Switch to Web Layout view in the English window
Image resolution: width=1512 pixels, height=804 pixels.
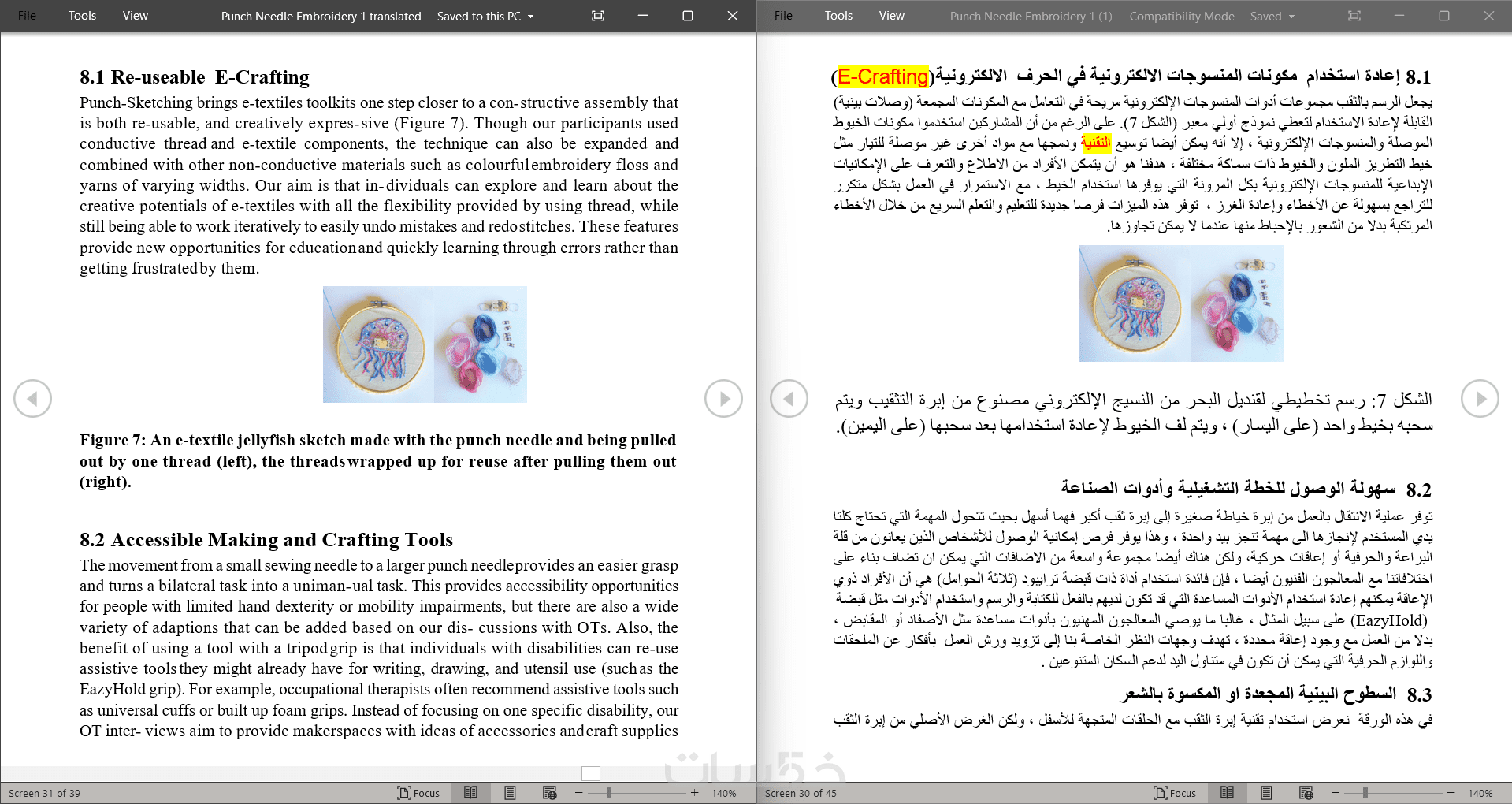click(x=549, y=793)
